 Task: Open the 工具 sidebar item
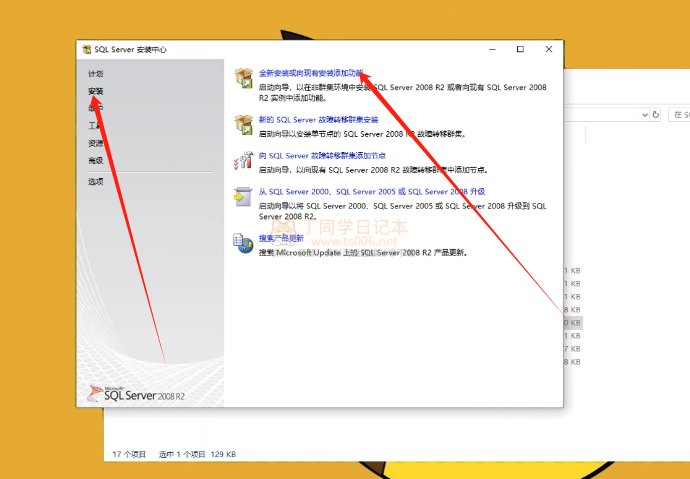click(95, 126)
